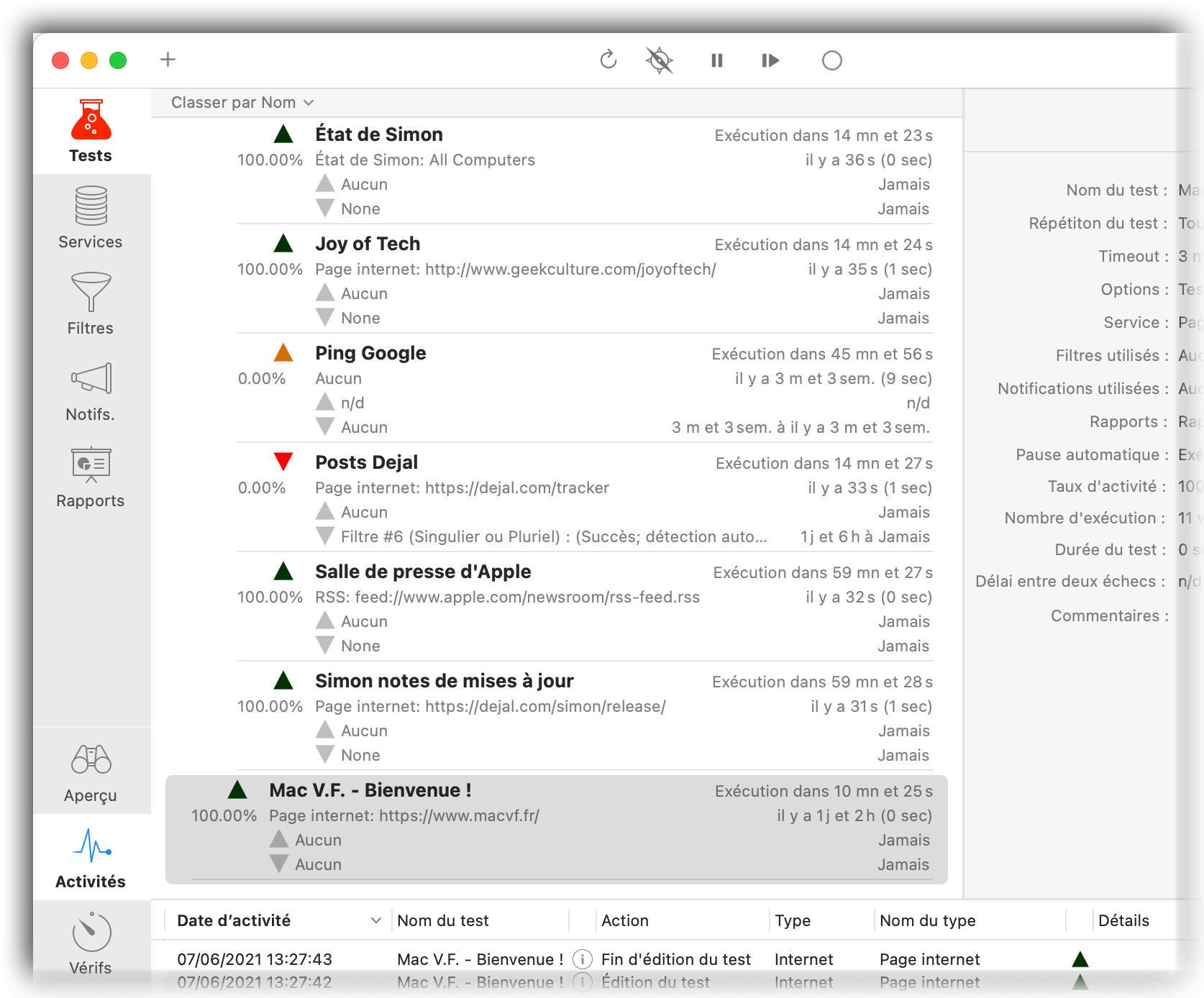Click the green status triangle of État de Simon
The image size is (1204, 998).
284,134
